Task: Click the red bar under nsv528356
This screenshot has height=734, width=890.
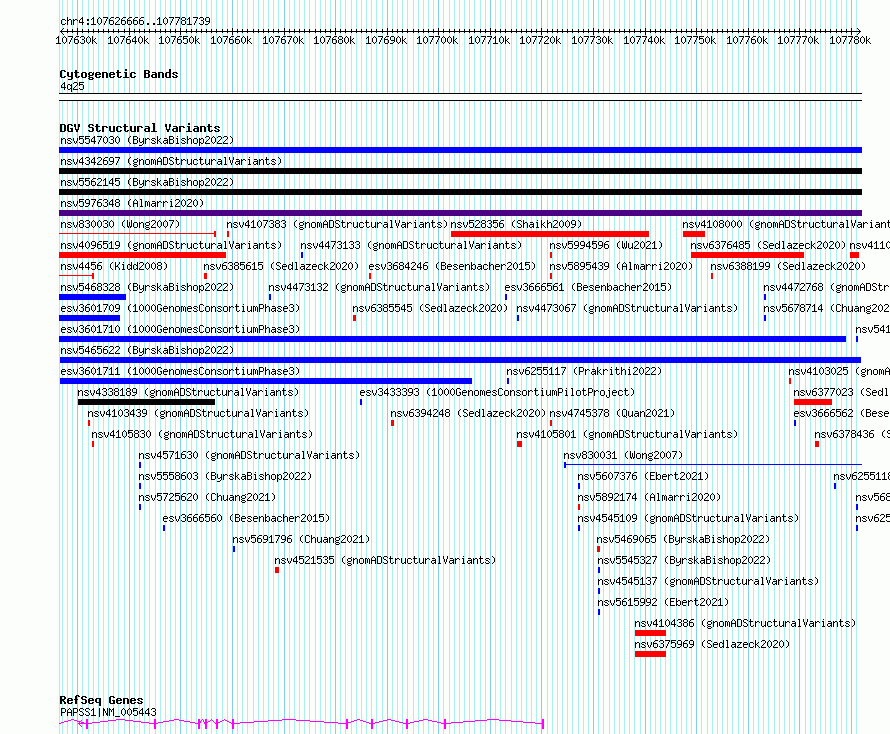Action: tap(549, 234)
